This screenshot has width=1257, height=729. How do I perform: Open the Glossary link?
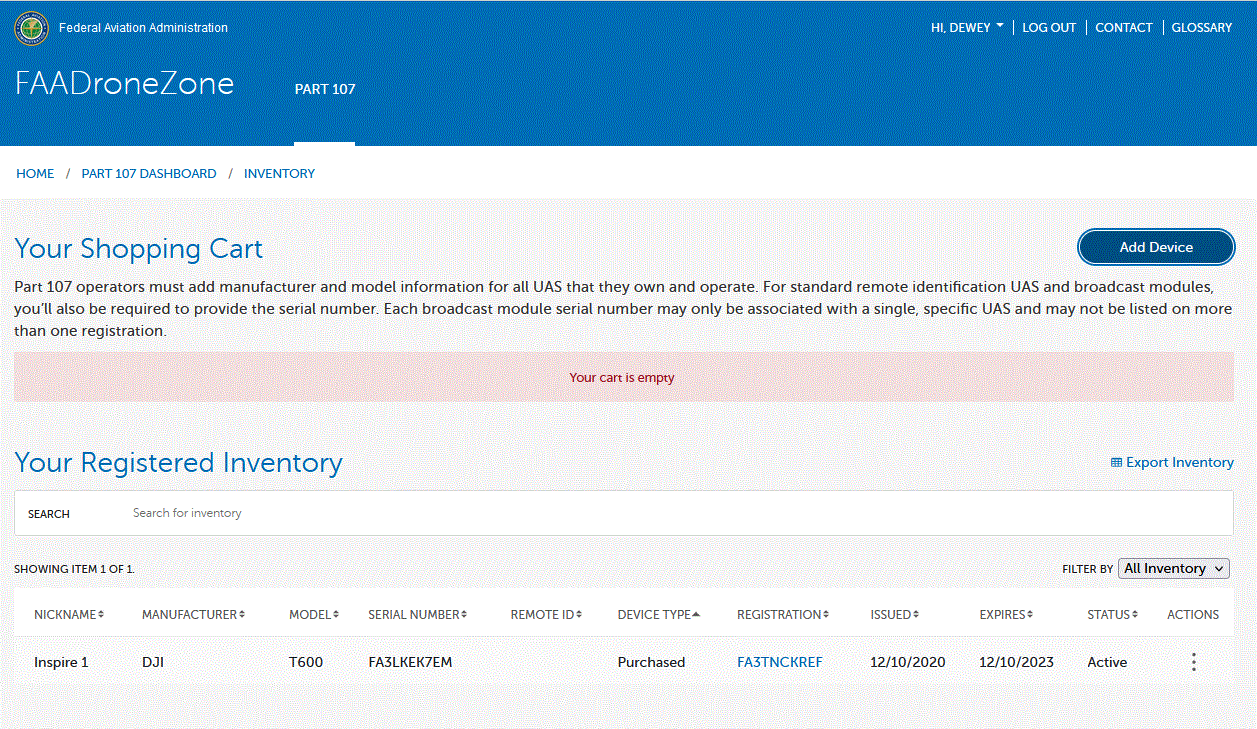[1201, 28]
